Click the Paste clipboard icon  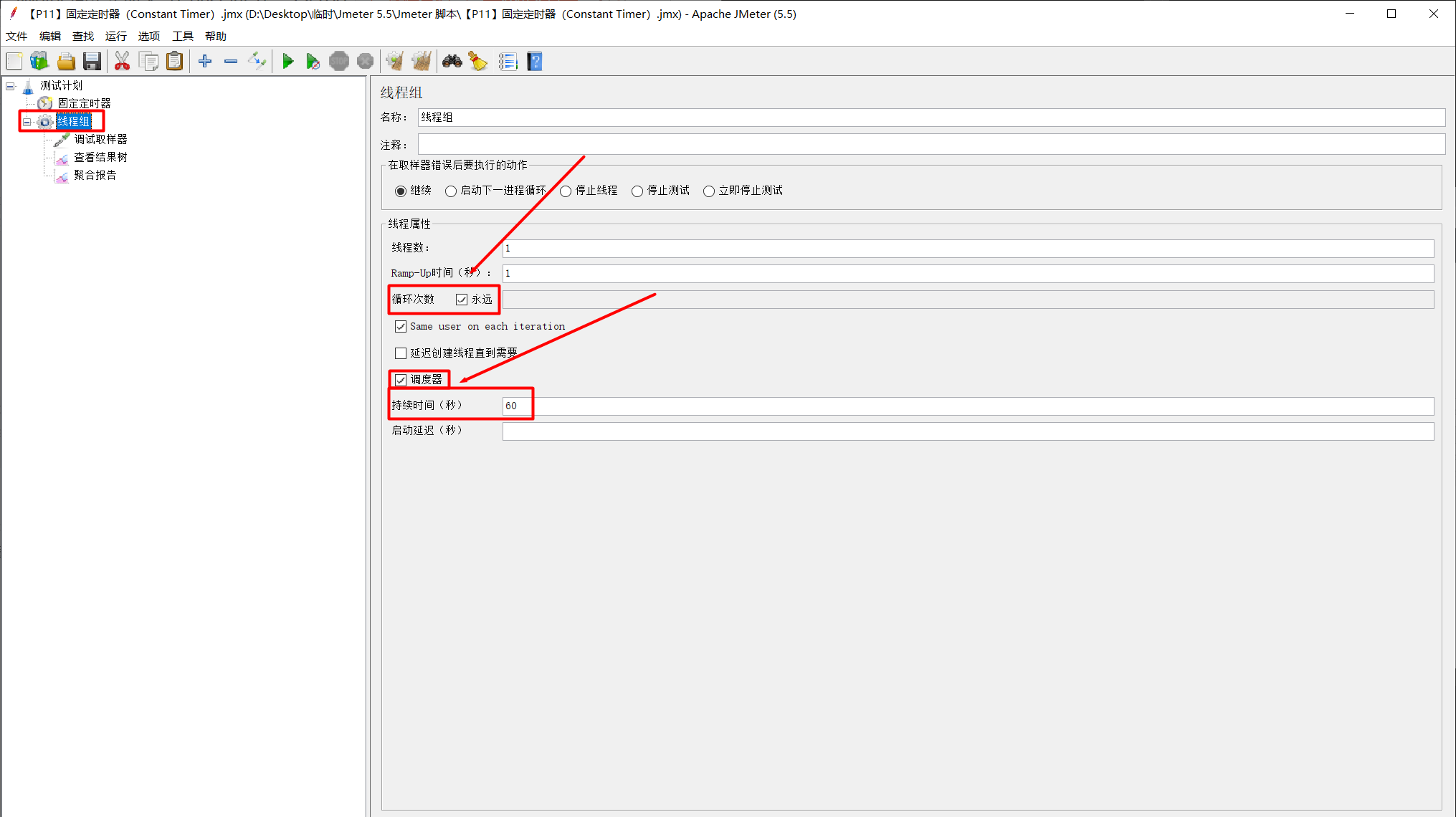pyautogui.click(x=175, y=62)
